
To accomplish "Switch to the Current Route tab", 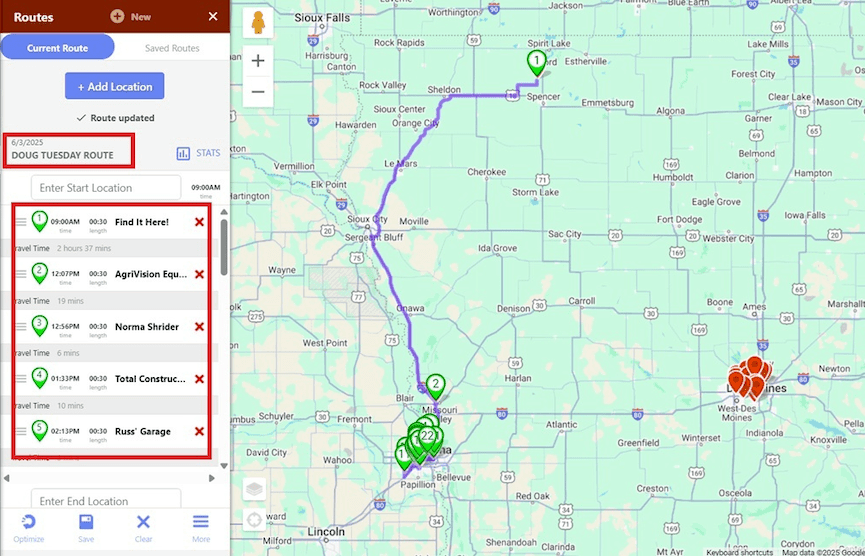I will 57,48.
